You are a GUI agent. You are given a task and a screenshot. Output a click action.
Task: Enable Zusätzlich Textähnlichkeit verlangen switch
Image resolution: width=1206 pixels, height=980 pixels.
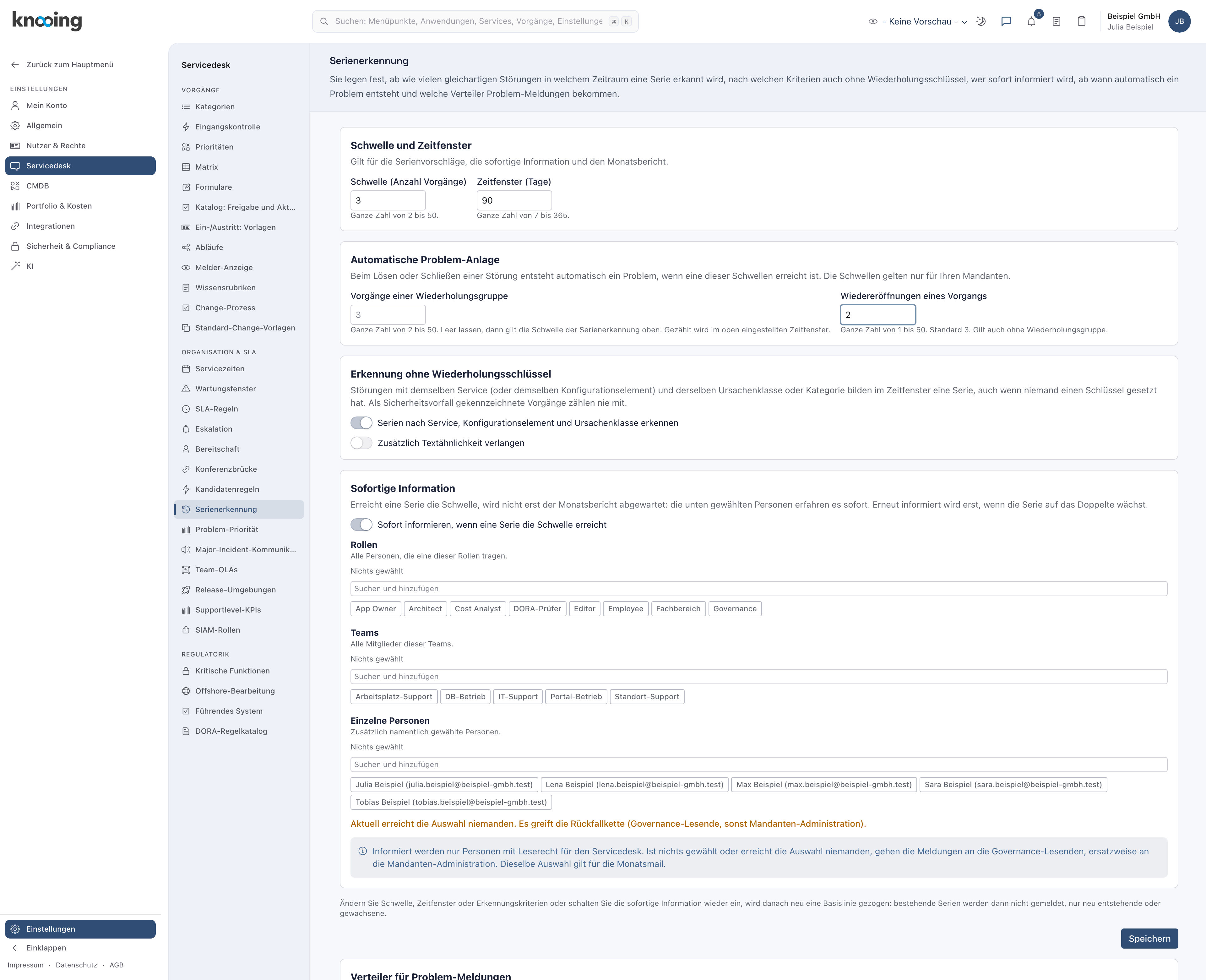pyautogui.click(x=361, y=443)
